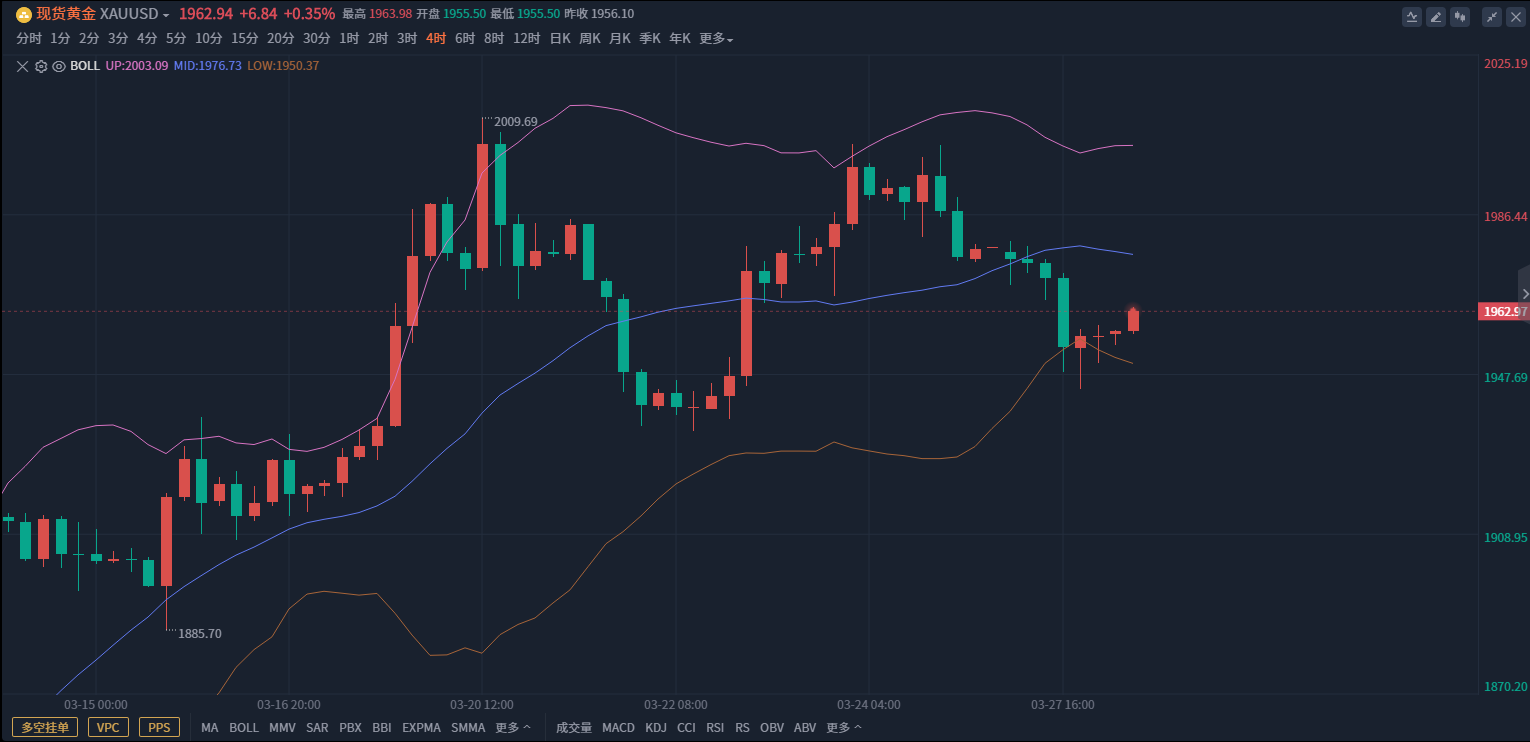The width and height of the screenshot is (1530, 742).
Task: Select the 分时 timeframe
Action: click(x=29, y=39)
